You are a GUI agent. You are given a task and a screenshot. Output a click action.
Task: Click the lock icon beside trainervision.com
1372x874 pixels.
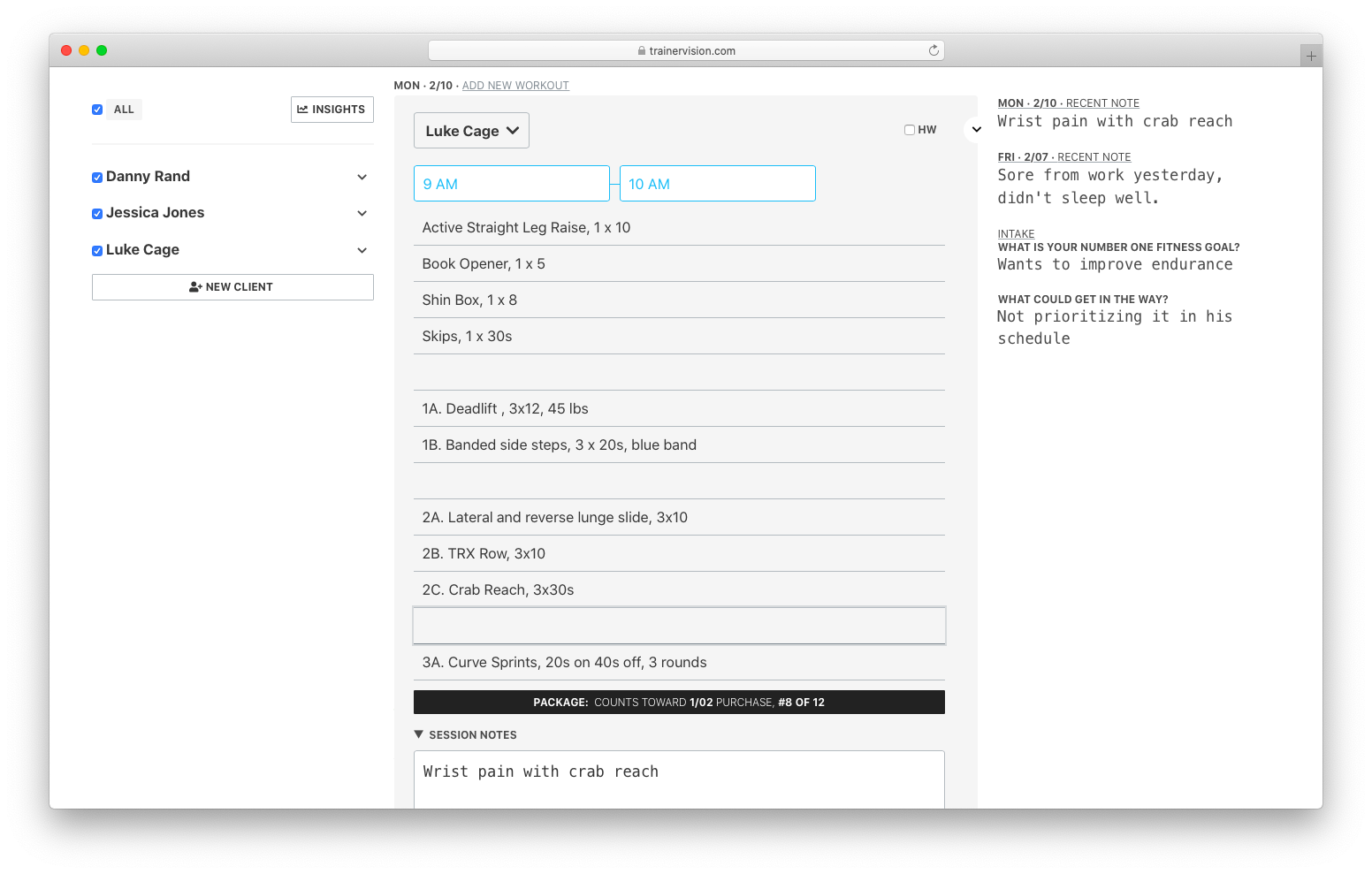coord(642,51)
